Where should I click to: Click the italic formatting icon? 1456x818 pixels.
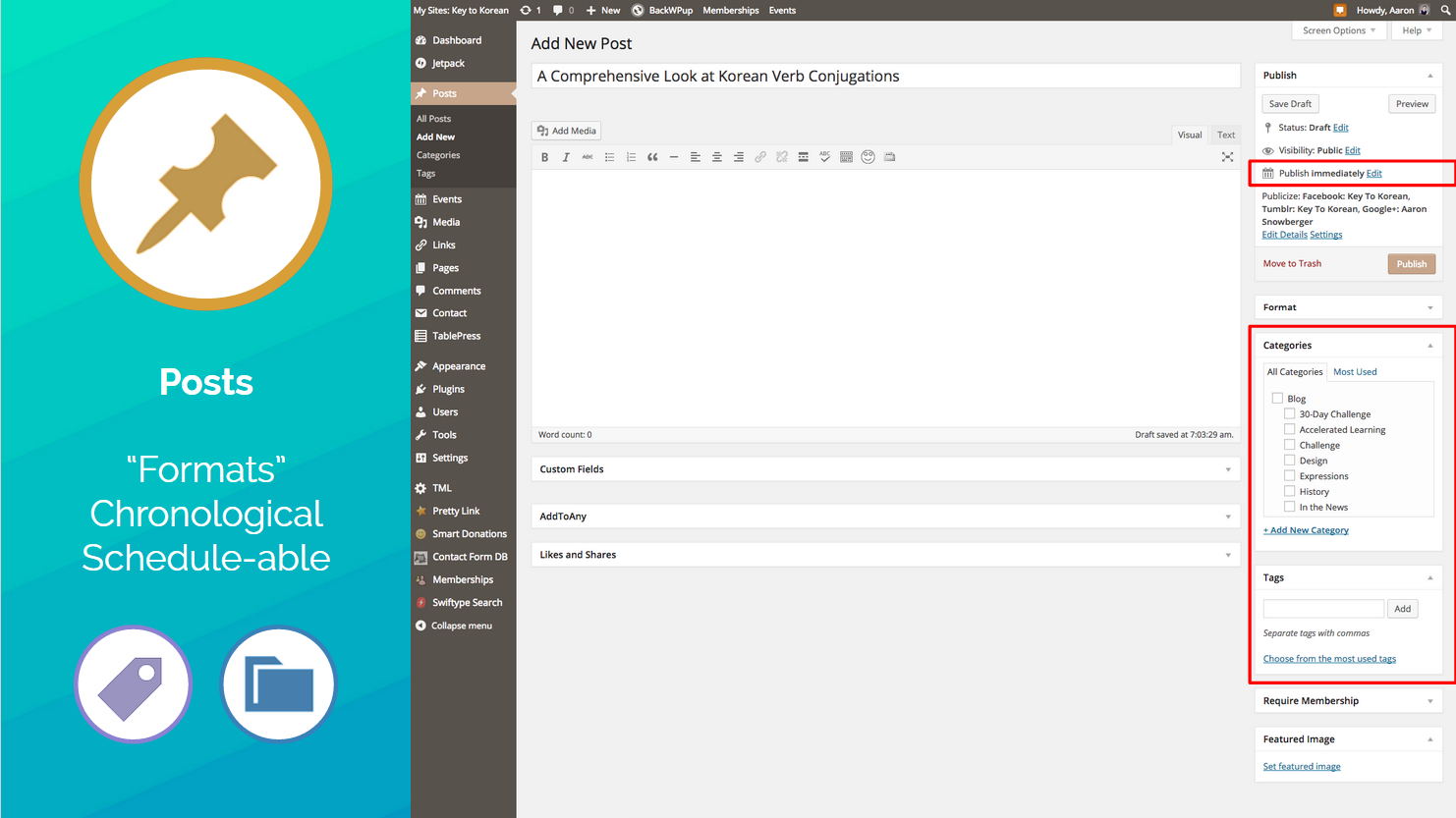click(566, 157)
